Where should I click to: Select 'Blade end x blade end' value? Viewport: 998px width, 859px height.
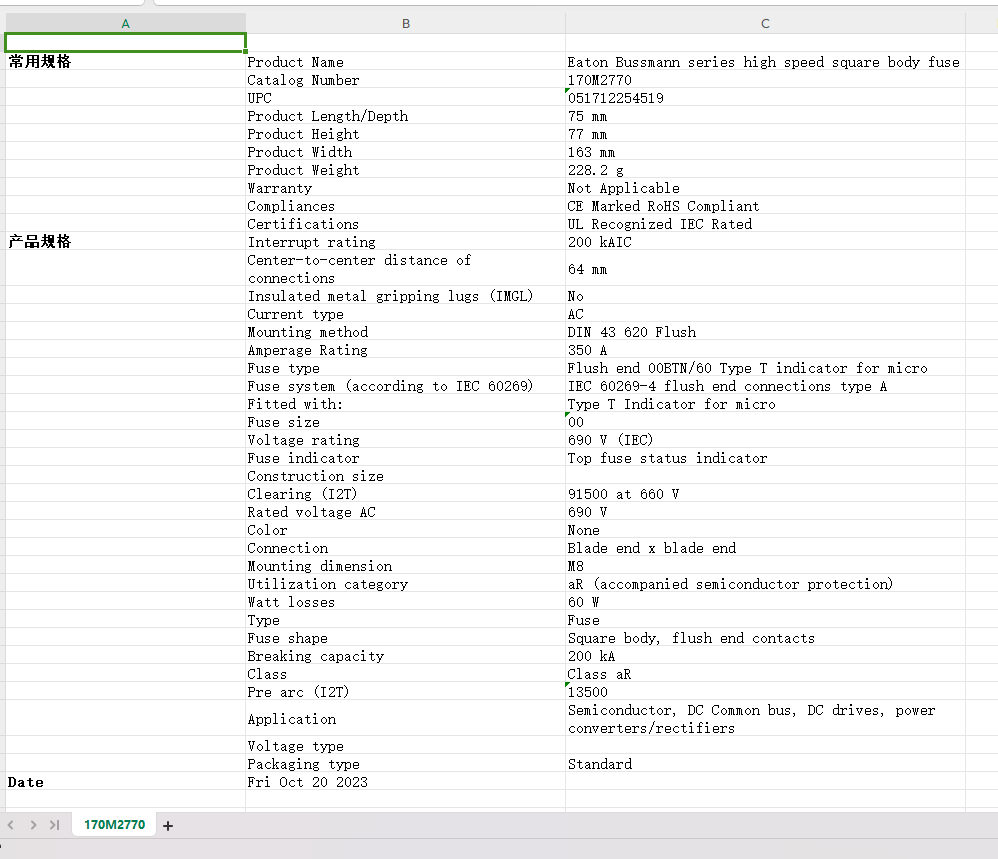click(x=765, y=548)
